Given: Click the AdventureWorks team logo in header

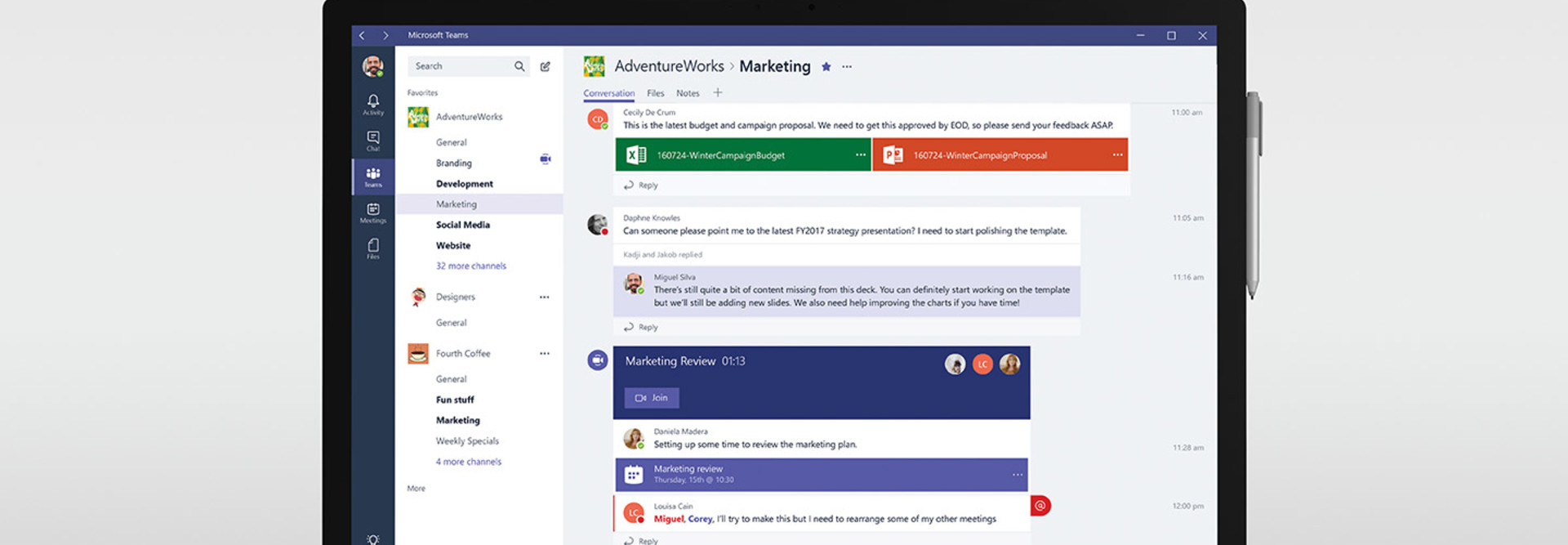Looking at the screenshot, I should click(595, 66).
